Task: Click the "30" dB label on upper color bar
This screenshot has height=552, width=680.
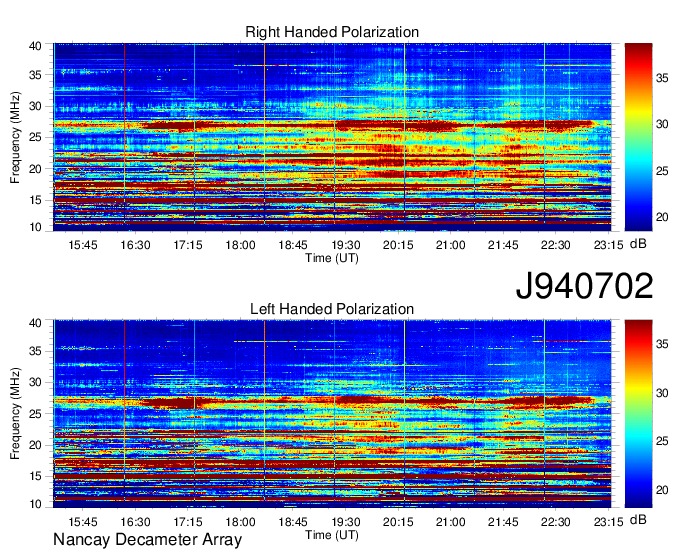Action: coord(662,124)
